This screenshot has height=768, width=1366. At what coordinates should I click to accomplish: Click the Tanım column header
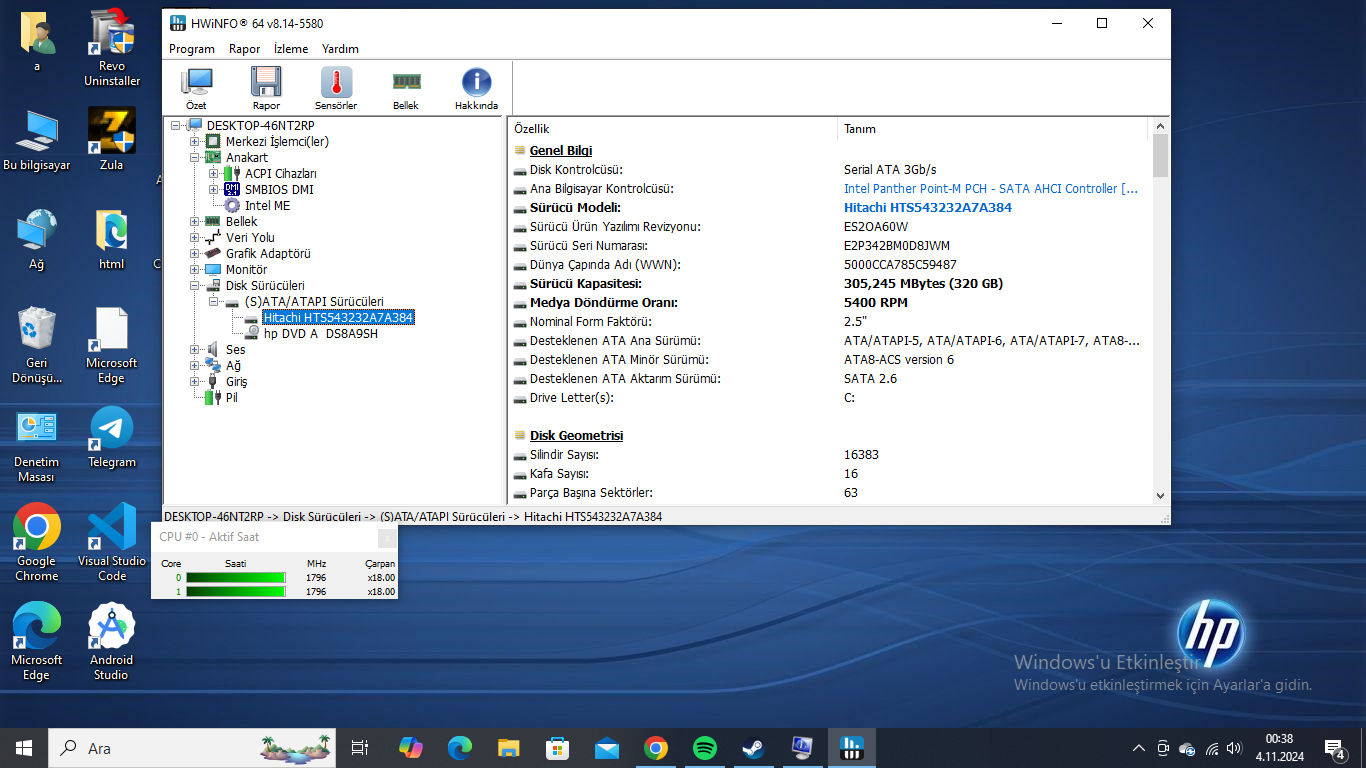[x=992, y=129]
